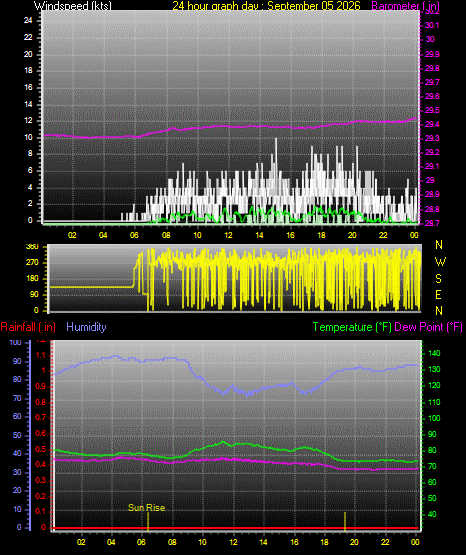Click the "04" hour label under the temperature graph
The height and width of the screenshot is (555, 466).
[x=111, y=542]
